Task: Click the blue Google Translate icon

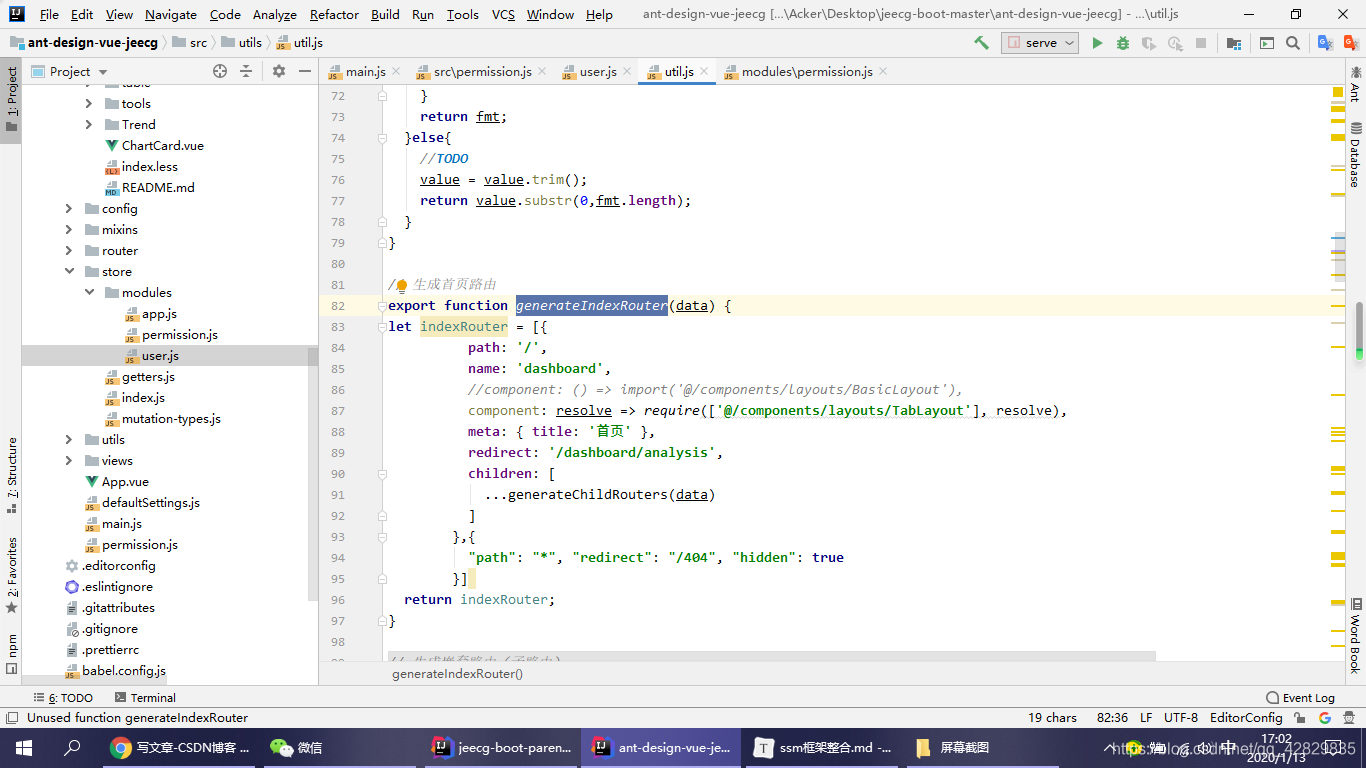Action: pos(1325,43)
